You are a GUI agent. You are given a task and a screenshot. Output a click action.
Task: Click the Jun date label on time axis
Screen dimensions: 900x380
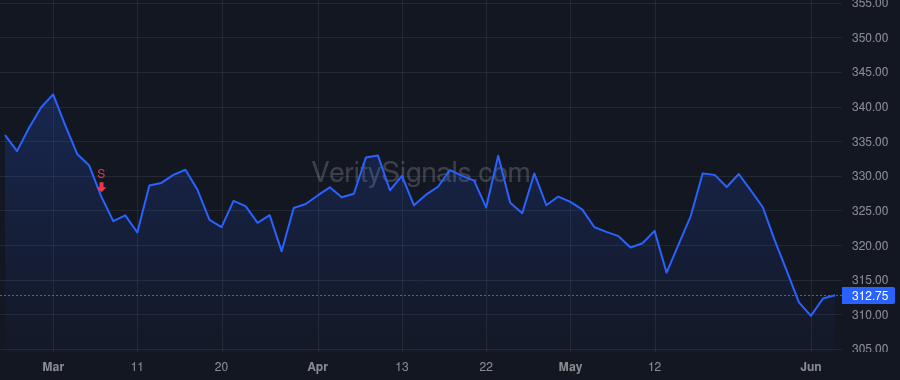pos(811,367)
